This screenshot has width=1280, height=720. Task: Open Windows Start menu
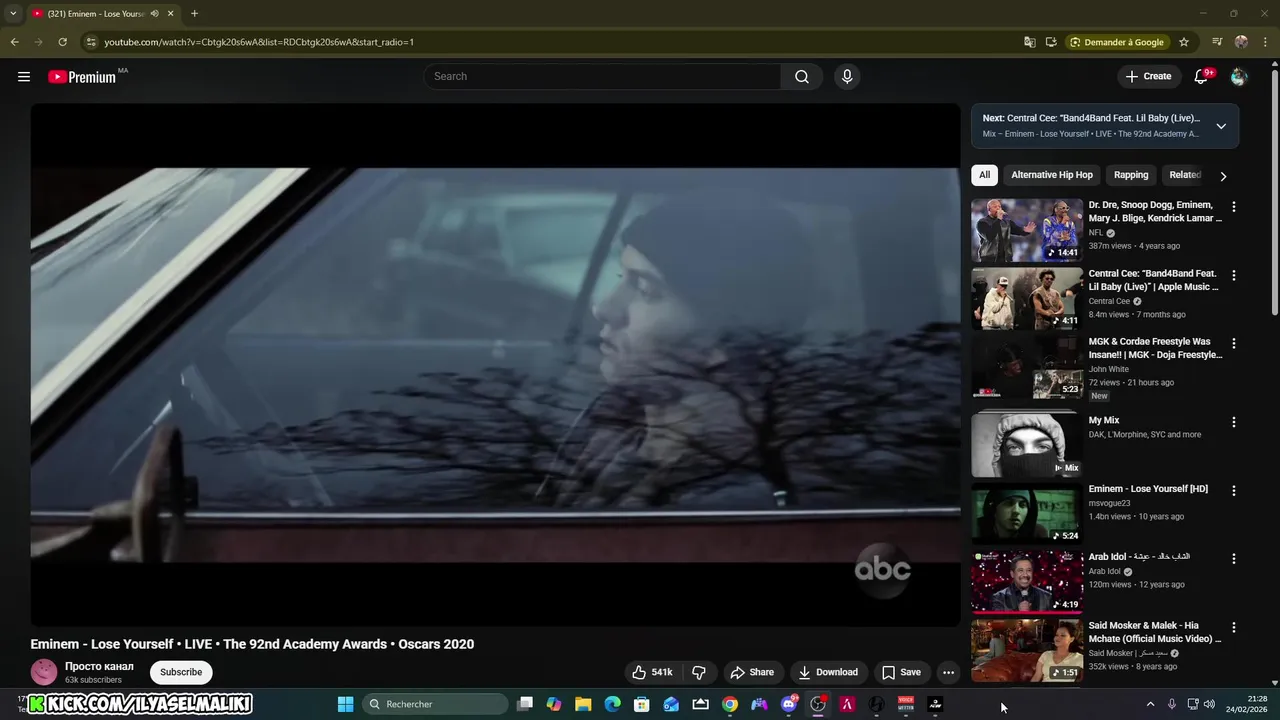[345, 704]
